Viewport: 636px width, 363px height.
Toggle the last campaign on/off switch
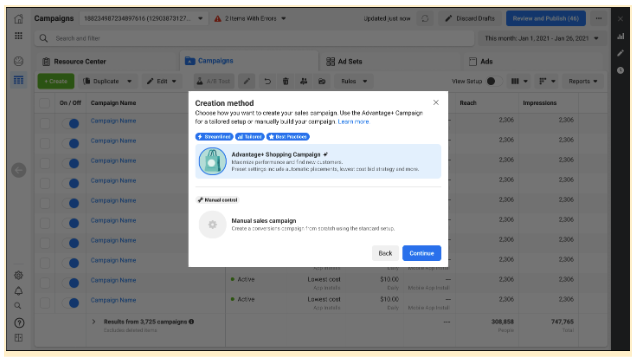(x=71, y=303)
